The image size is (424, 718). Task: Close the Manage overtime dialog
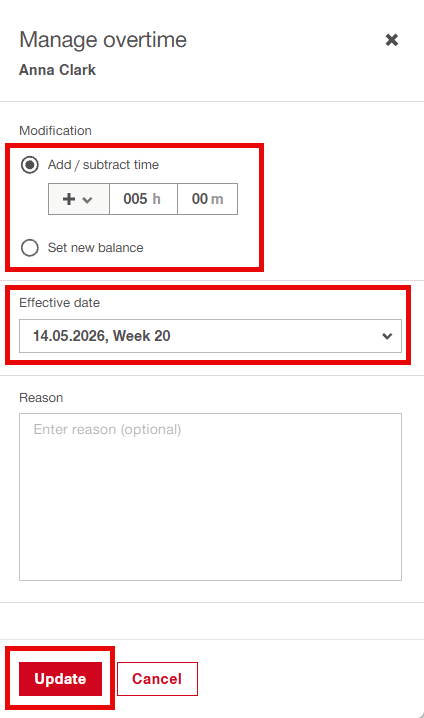tap(391, 40)
